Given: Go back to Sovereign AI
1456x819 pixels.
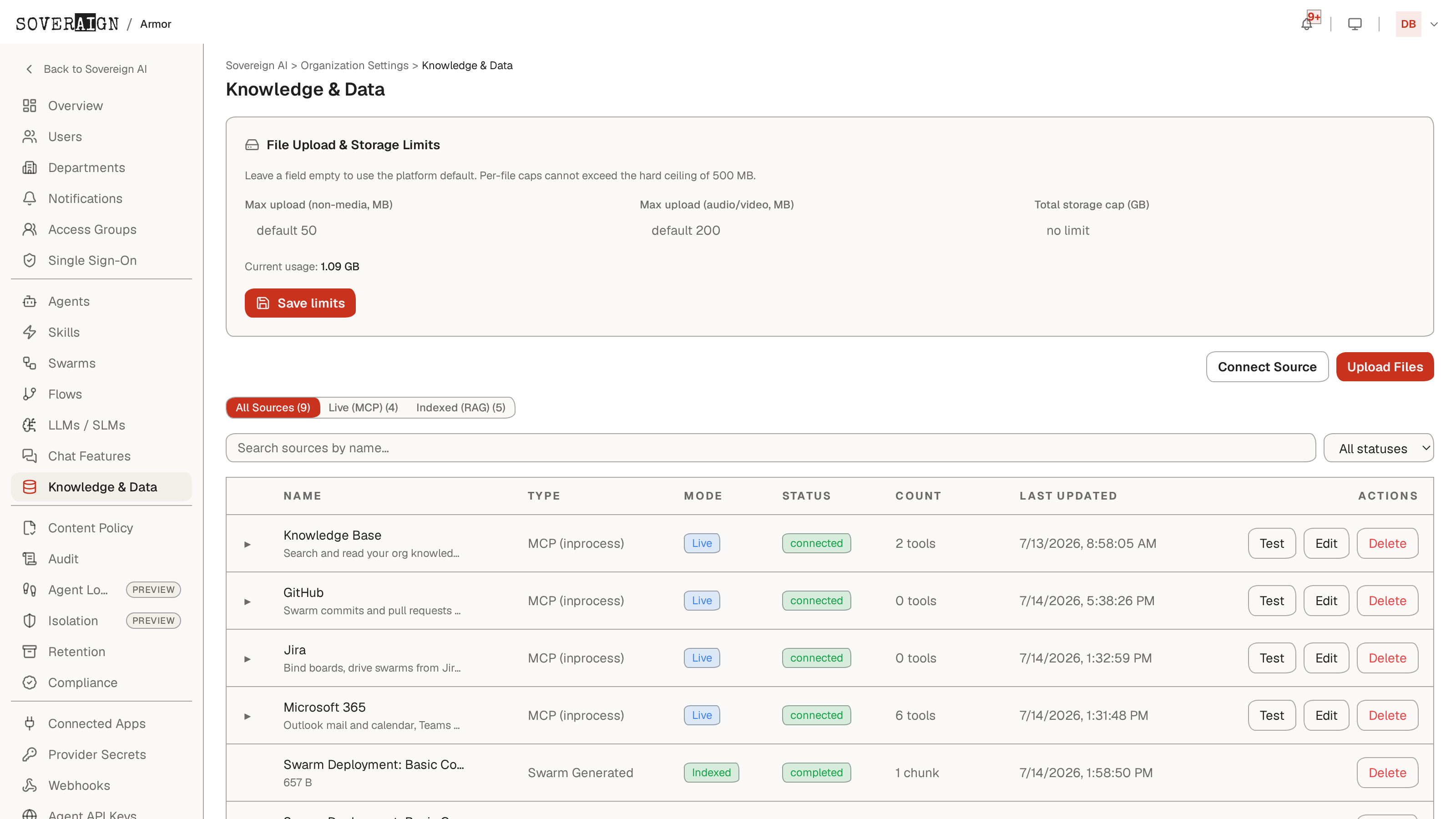Looking at the screenshot, I should [87, 69].
